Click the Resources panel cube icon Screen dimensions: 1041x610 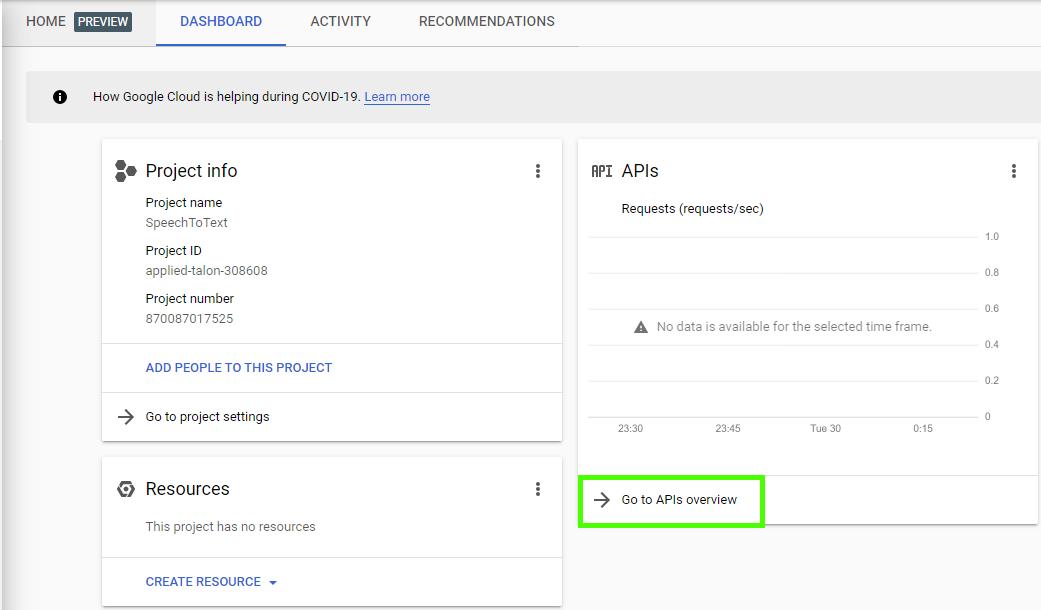coord(125,488)
